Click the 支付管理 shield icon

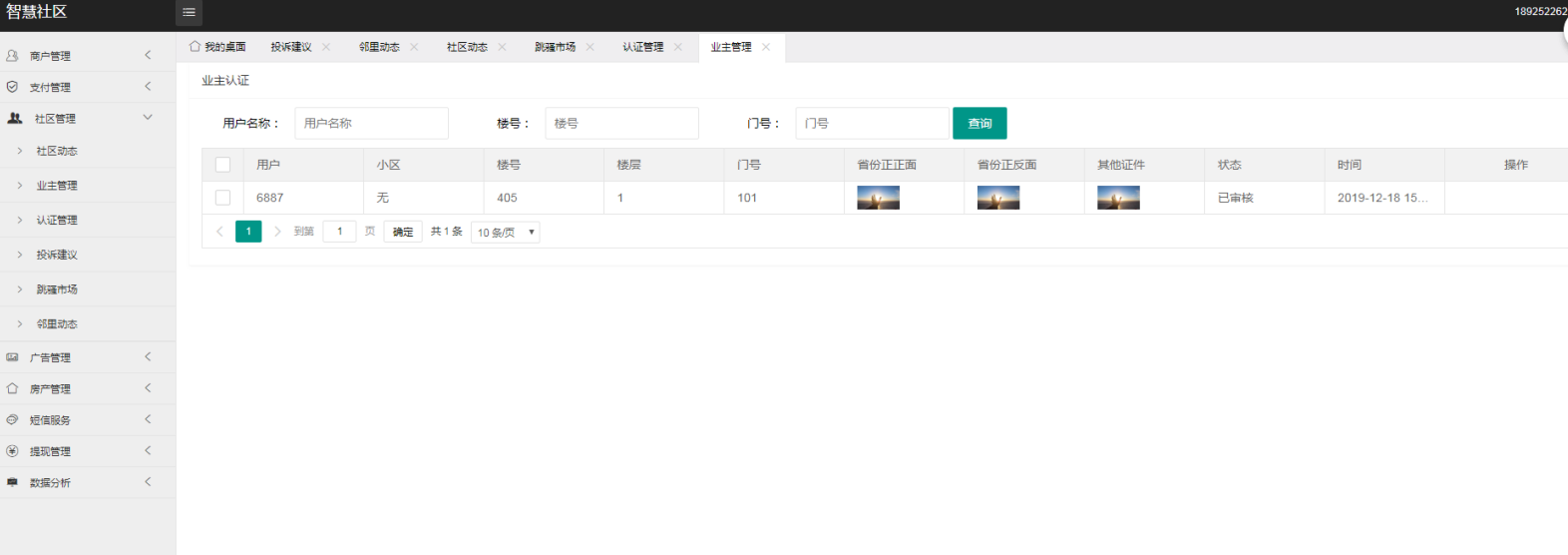[13, 87]
